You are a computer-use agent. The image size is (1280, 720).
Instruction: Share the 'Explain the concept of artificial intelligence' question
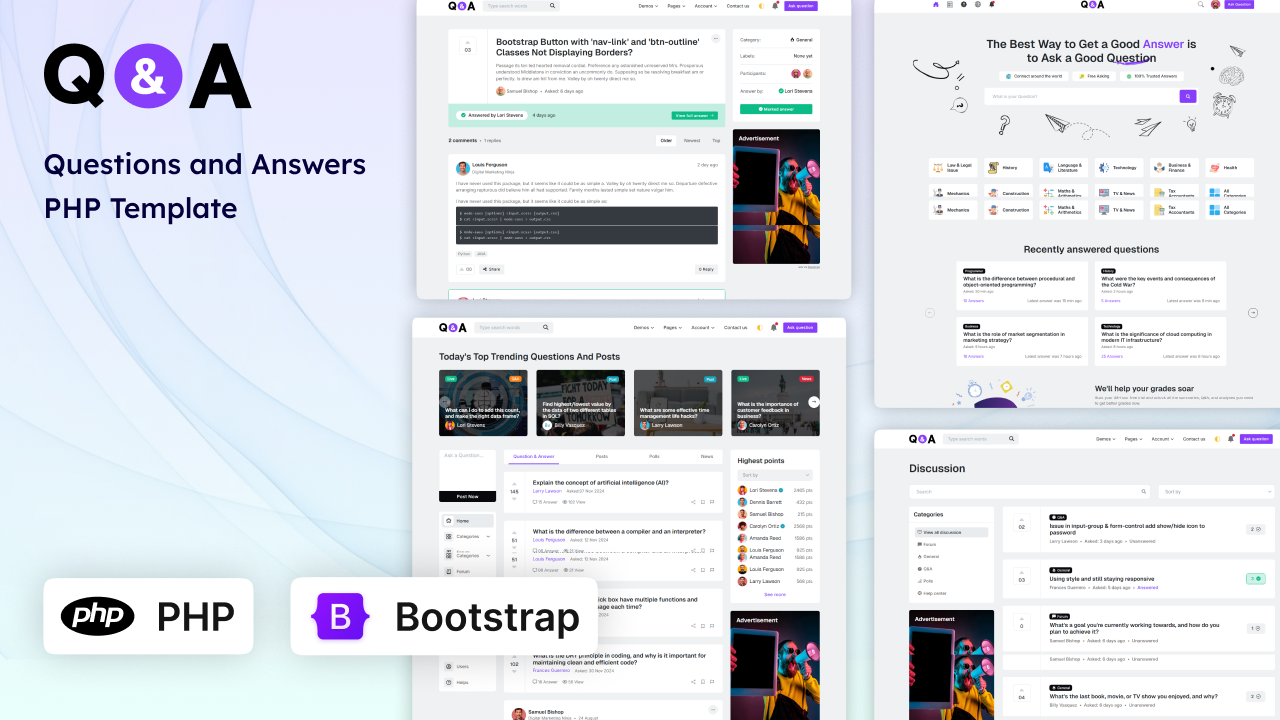click(693, 502)
